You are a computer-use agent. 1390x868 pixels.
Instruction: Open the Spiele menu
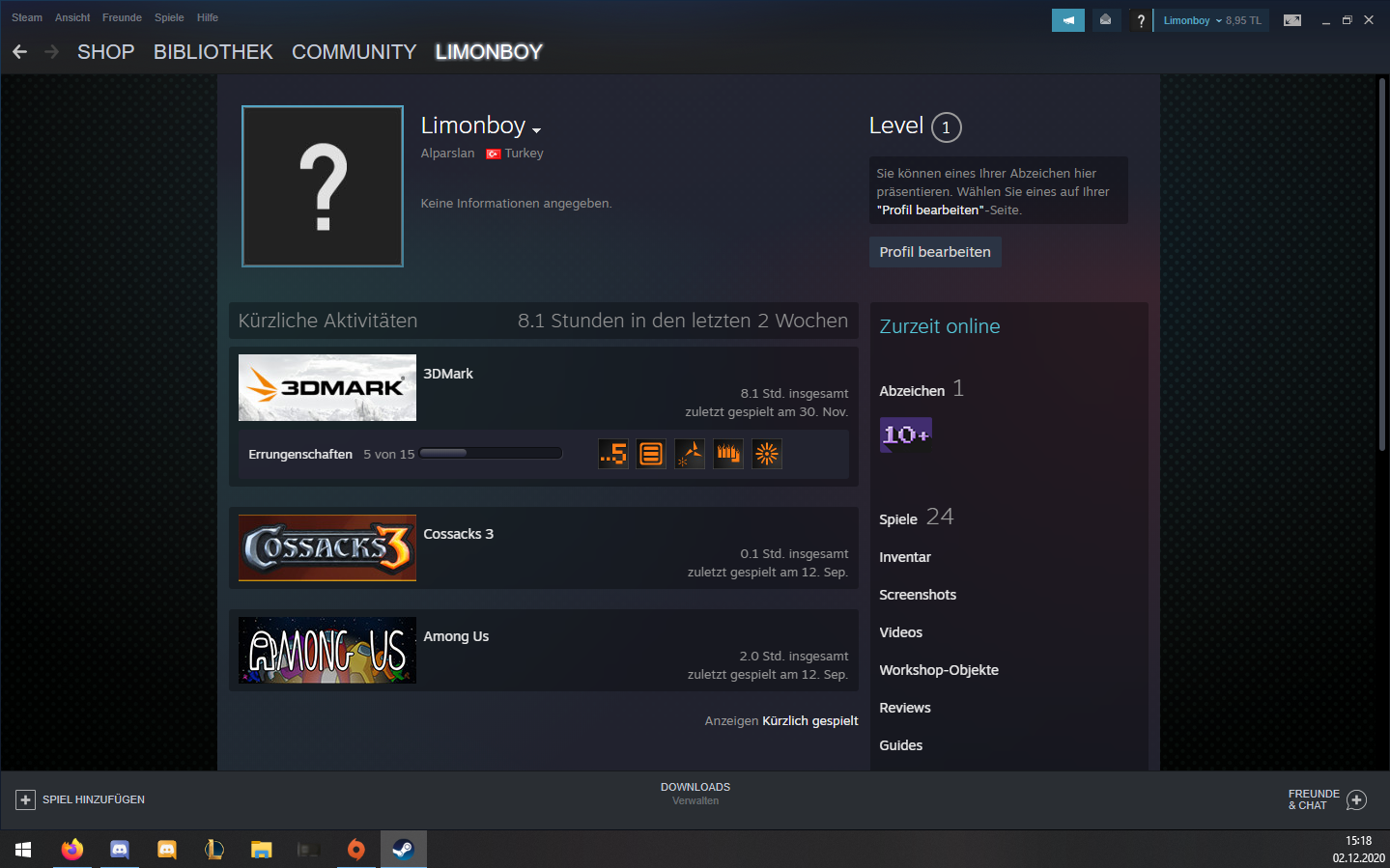169,17
